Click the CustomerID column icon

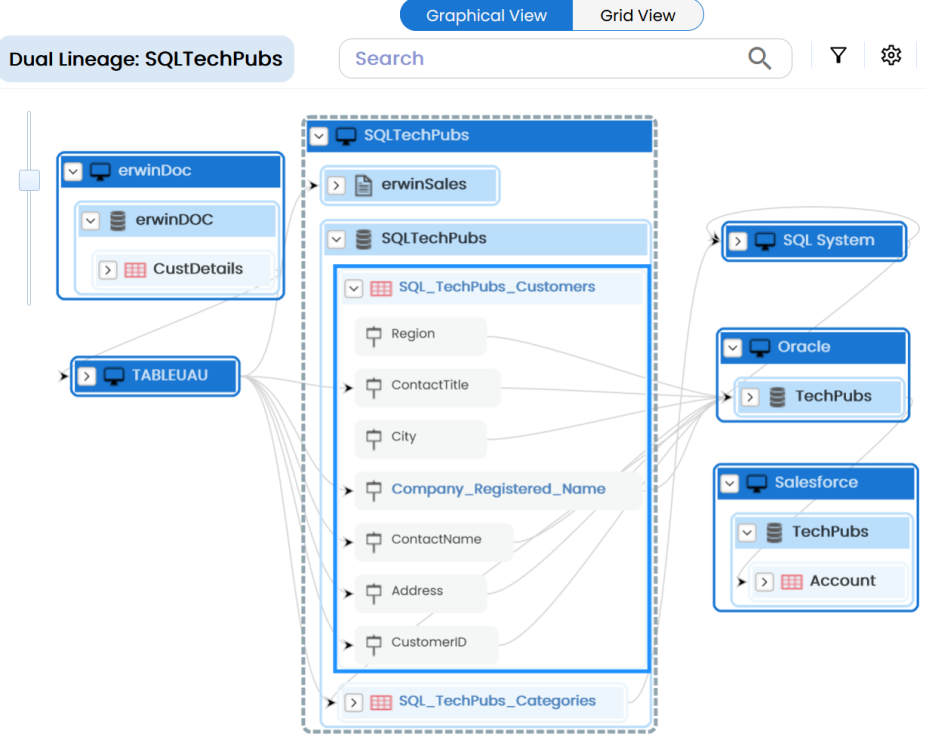click(373, 644)
